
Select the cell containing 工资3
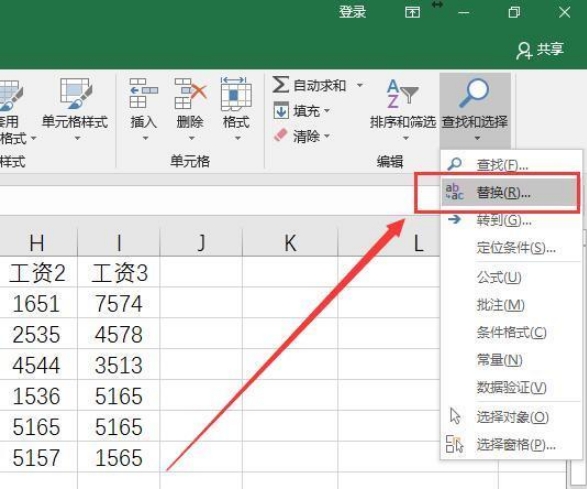point(119,272)
